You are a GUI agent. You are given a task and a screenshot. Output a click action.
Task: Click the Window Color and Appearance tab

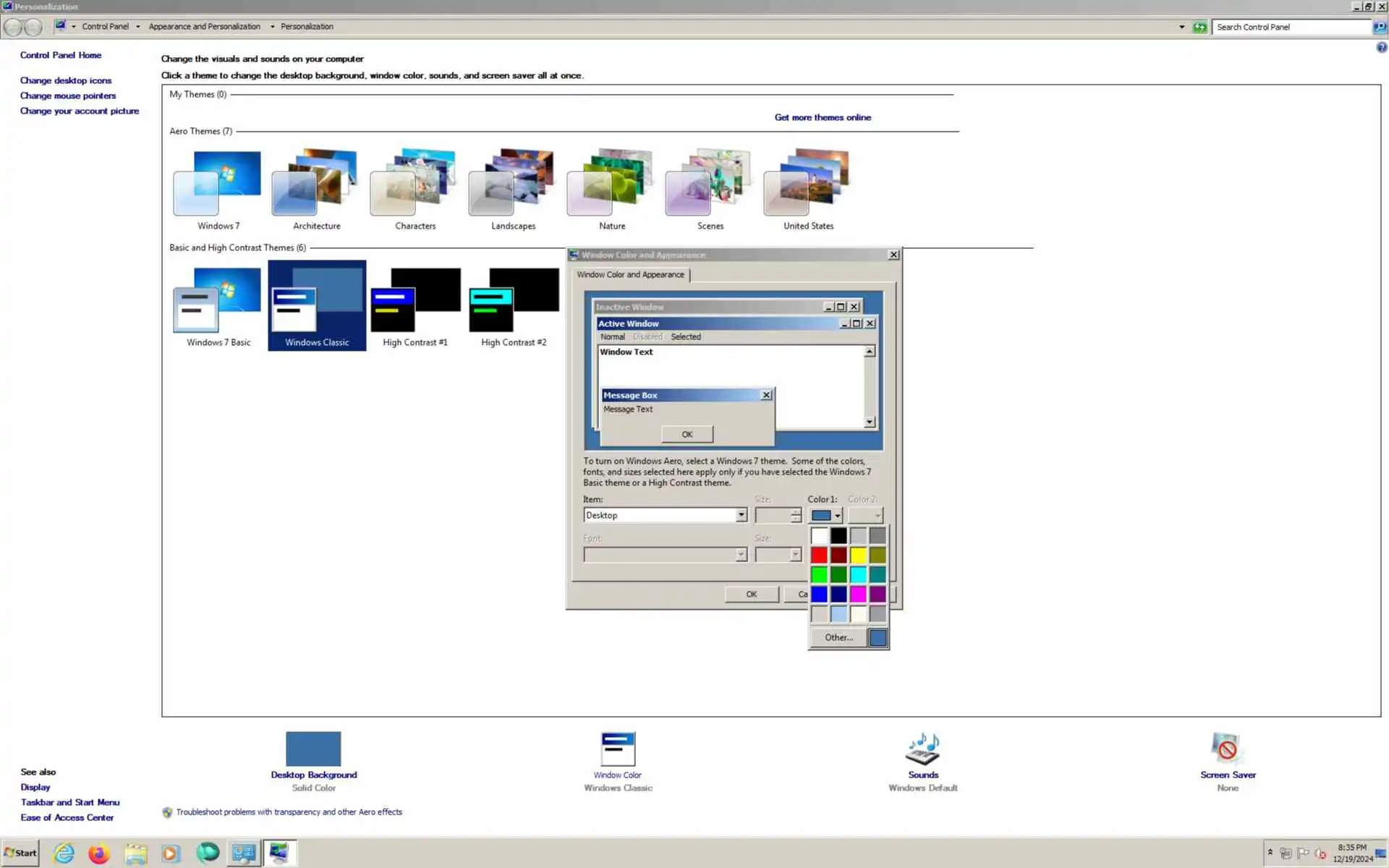pos(630,275)
